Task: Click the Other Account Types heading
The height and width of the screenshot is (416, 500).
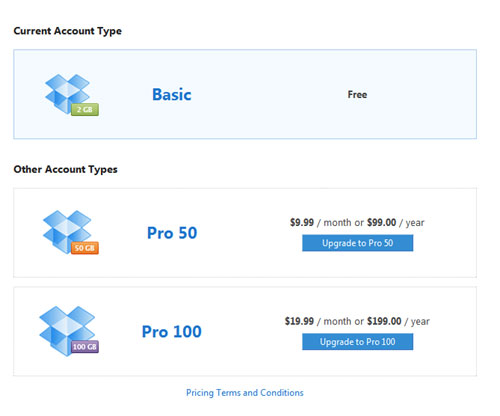Action: pyautogui.click(x=65, y=169)
